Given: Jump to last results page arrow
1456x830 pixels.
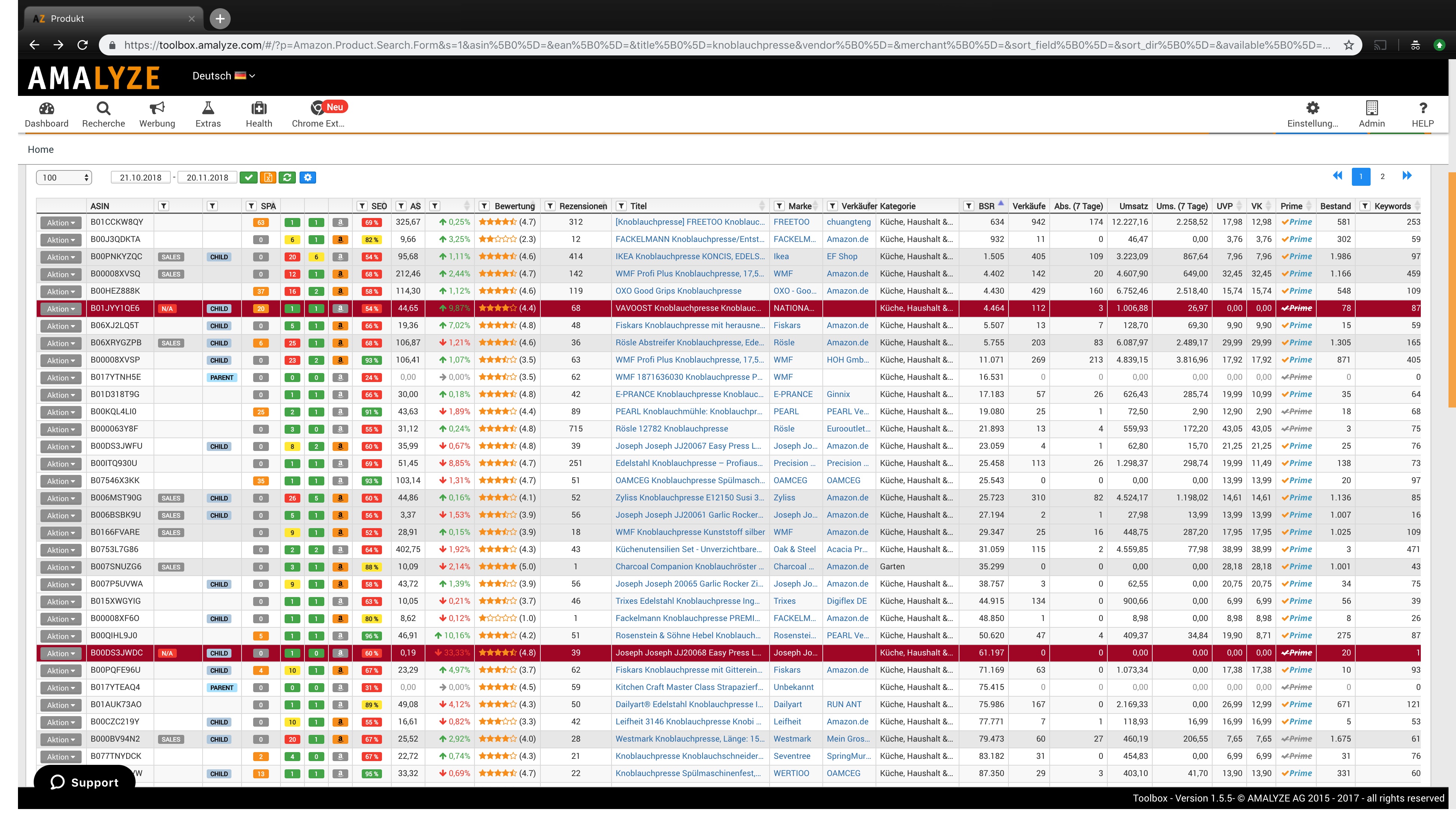Looking at the screenshot, I should click(x=1407, y=176).
